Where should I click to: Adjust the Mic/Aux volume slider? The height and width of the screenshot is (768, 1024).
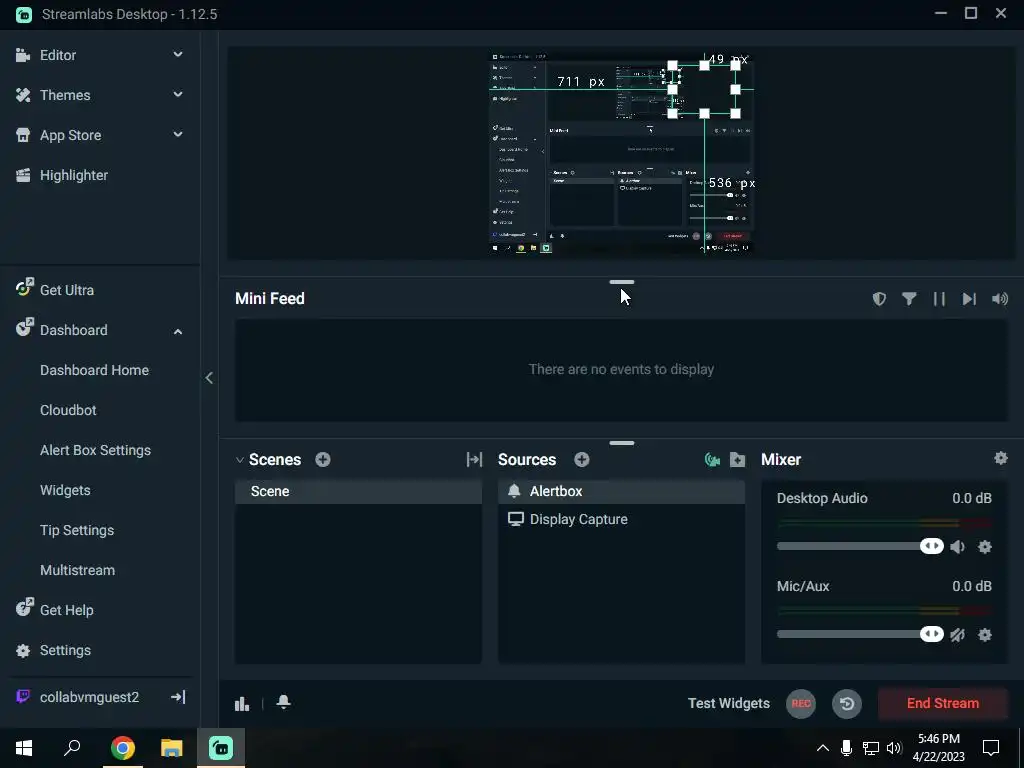[x=860, y=634]
